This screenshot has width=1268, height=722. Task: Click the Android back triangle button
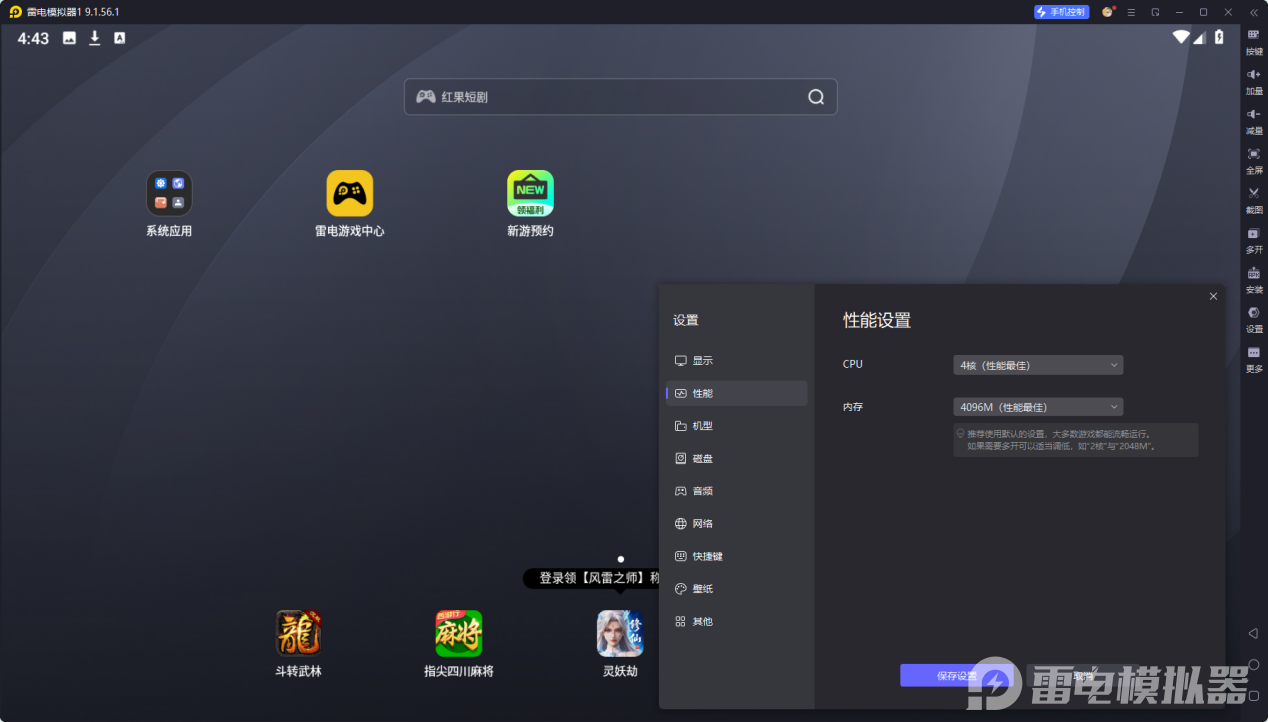[1253, 633]
